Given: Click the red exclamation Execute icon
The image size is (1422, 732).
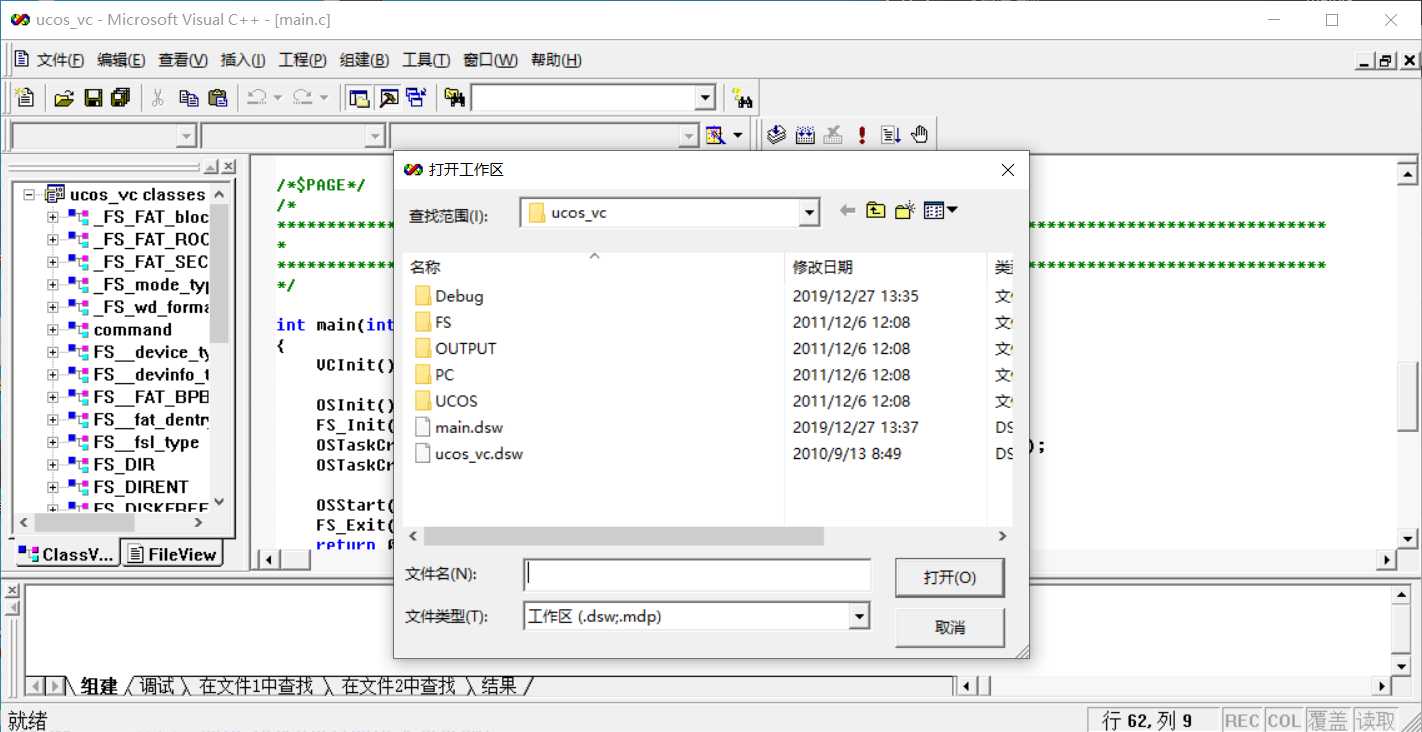Looking at the screenshot, I should pyautogui.click(x=862, y=135).
